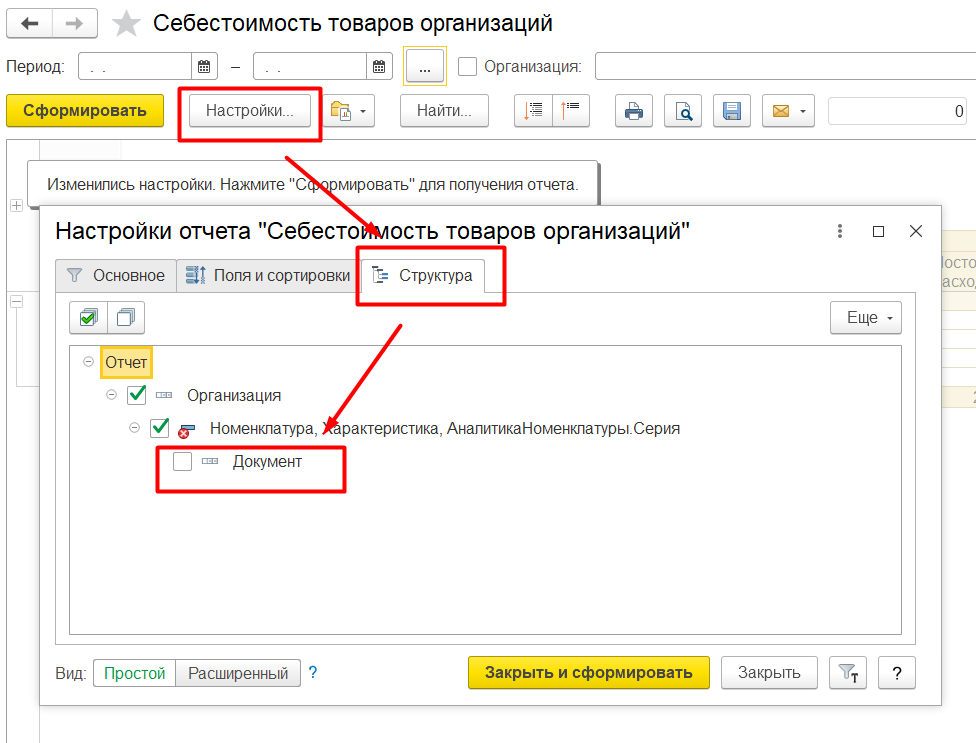Open report Настройки
This screenshot has height=743, width=976.
250,111
